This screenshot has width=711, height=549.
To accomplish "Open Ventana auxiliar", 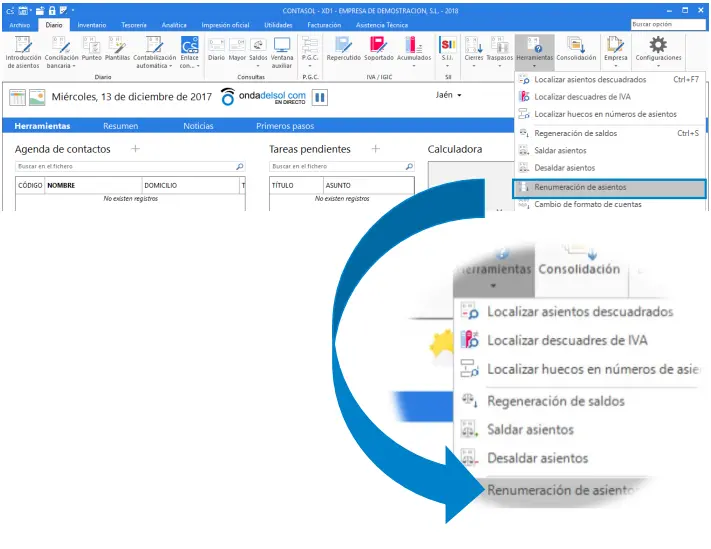I will coord(282,53).
